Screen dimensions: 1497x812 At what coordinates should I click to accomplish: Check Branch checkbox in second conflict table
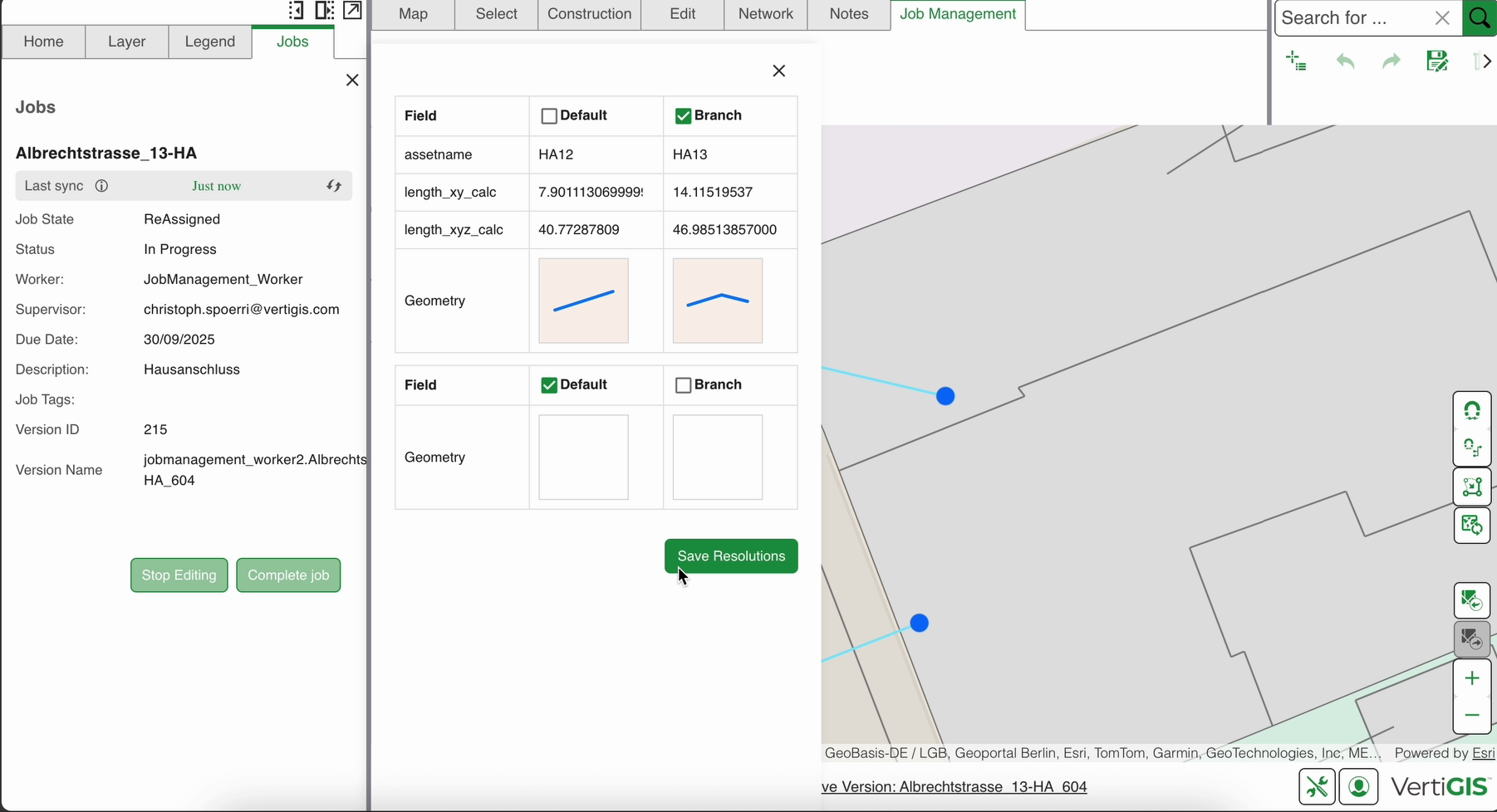[683, 385]
